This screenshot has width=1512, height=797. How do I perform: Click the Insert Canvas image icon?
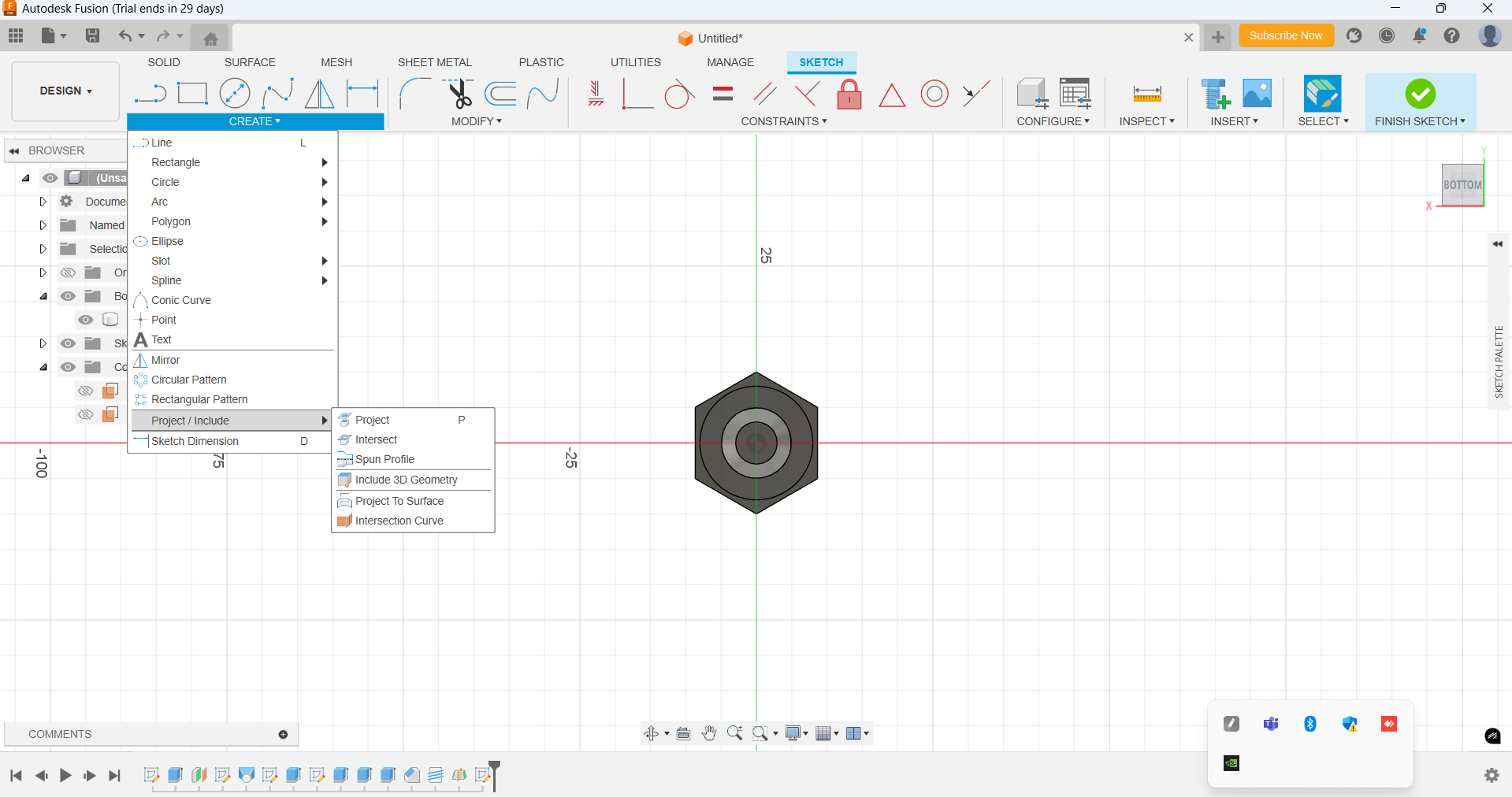pyautogui.click(x=1258, y=93)
